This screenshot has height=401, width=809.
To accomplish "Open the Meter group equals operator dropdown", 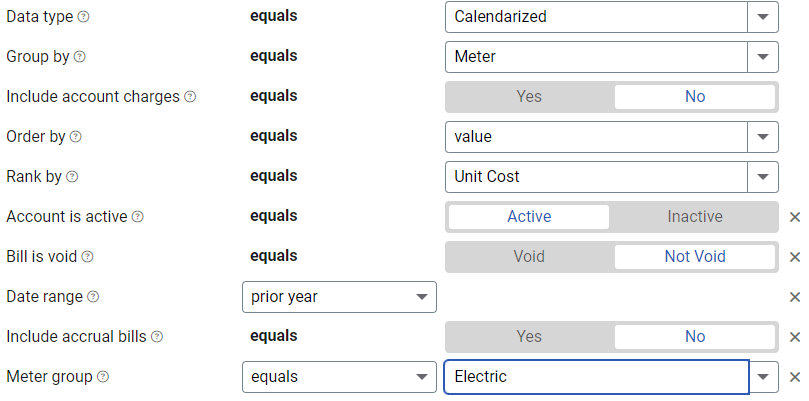I will tap(339, 377).
